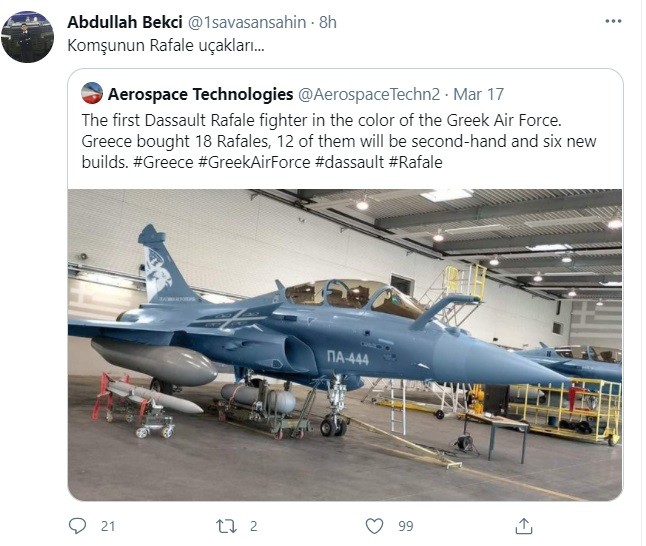Viewport: 646px width, 546px height.
Task: Open the Mar 17 quoted tweet date
Action: click(478, 94)
